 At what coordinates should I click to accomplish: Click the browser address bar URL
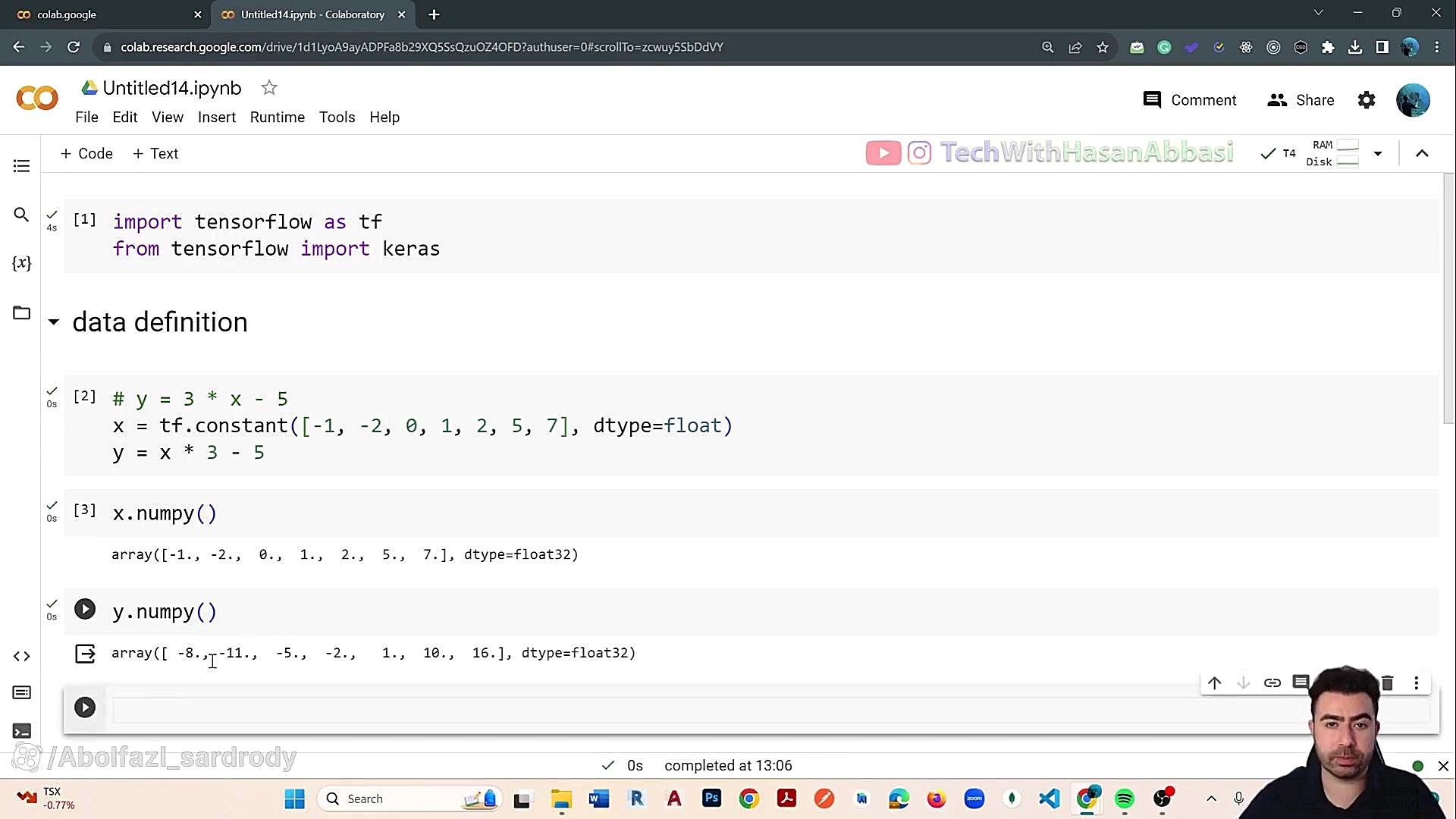pos(422,47)
